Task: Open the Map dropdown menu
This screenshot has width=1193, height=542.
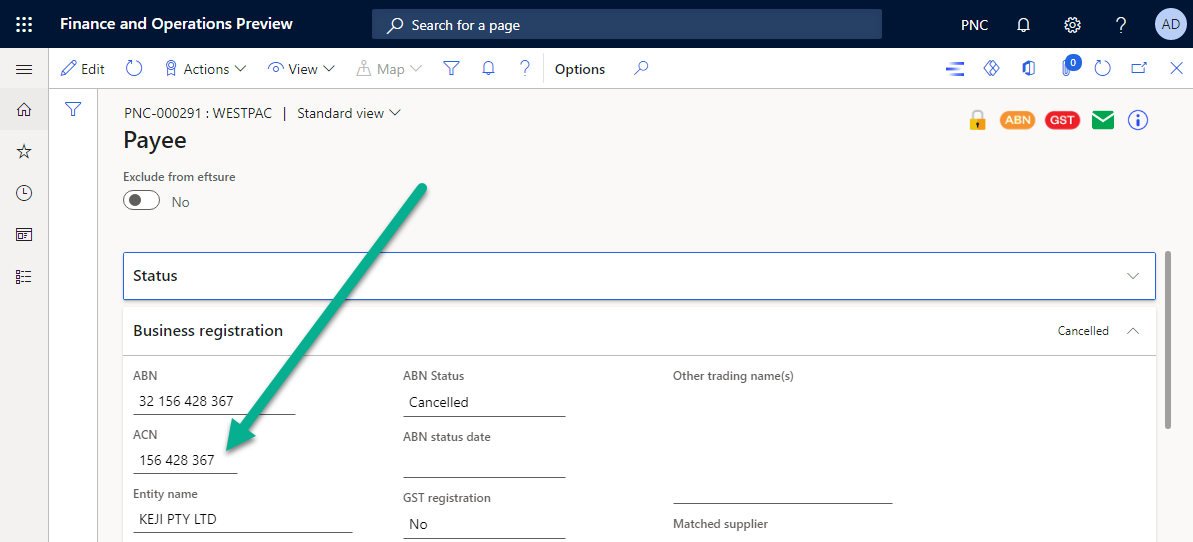Action: point(389,69)
